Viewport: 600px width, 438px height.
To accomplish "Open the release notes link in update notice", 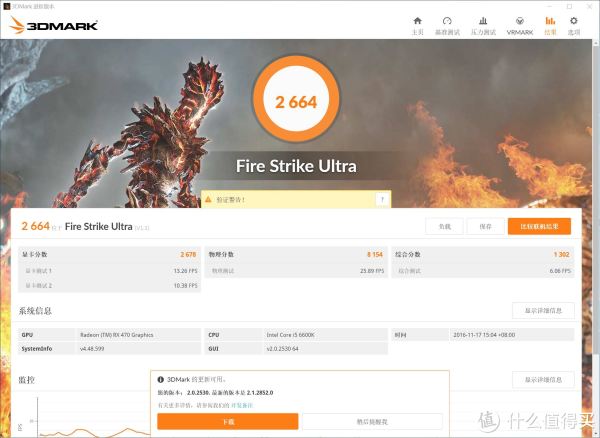I will tap(241, 405).
